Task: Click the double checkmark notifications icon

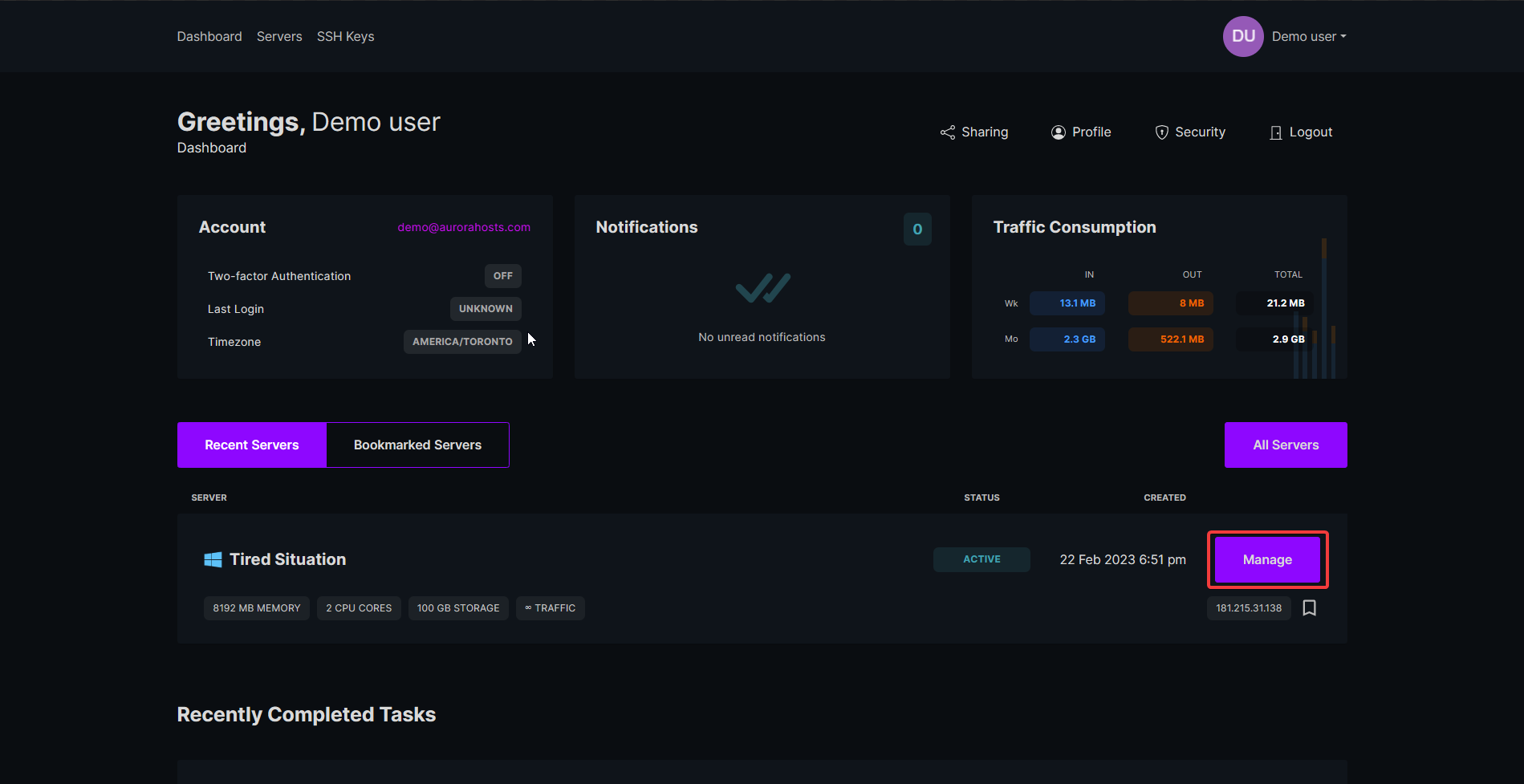Action: click(x=762, y=288)
